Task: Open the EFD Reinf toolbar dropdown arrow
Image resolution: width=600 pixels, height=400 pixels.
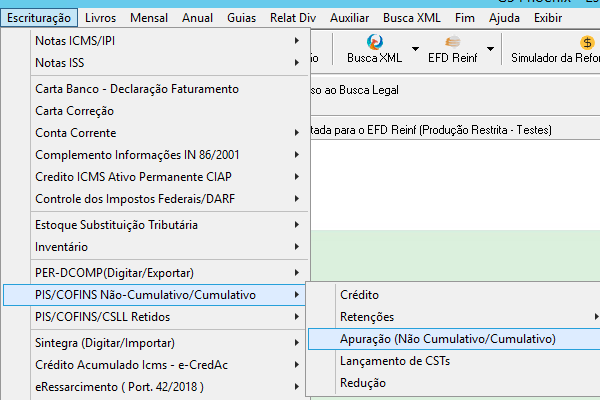Action: tap(490, 49)
